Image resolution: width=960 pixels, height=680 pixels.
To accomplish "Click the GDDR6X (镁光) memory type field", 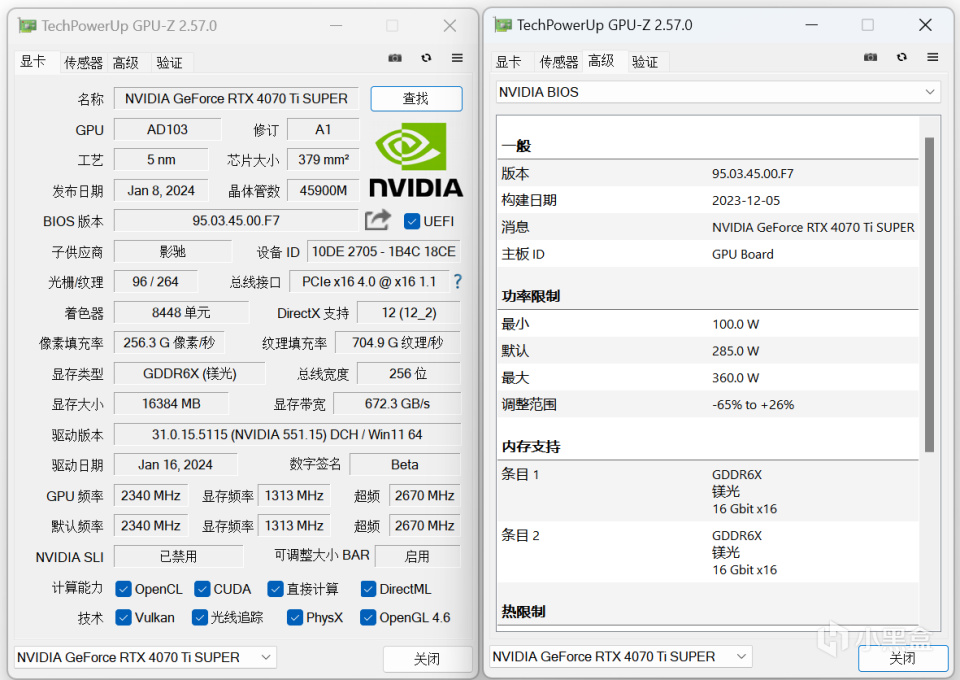I will coord(190,373).
